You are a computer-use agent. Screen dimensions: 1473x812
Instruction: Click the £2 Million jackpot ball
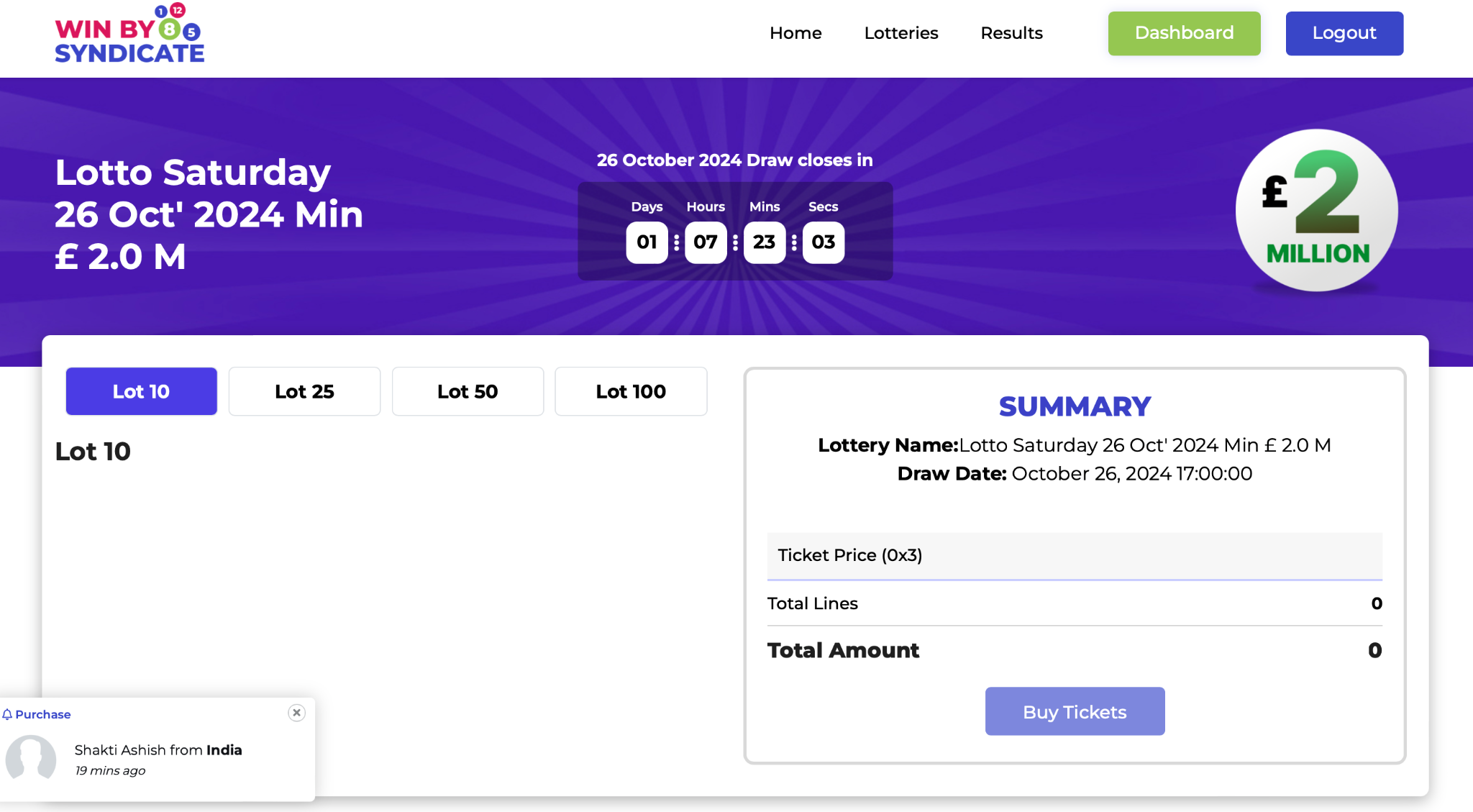pyautogui.click(x=1316, y=210)
